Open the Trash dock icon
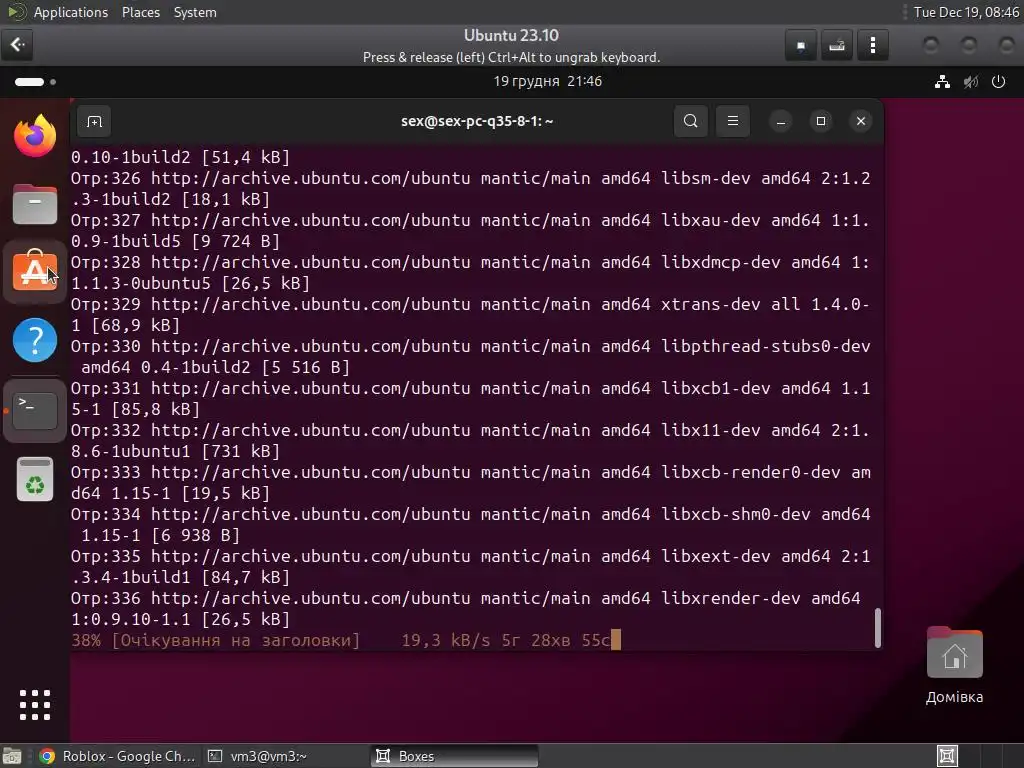This screenshot has height=768, width=1024. coord(35,479)
